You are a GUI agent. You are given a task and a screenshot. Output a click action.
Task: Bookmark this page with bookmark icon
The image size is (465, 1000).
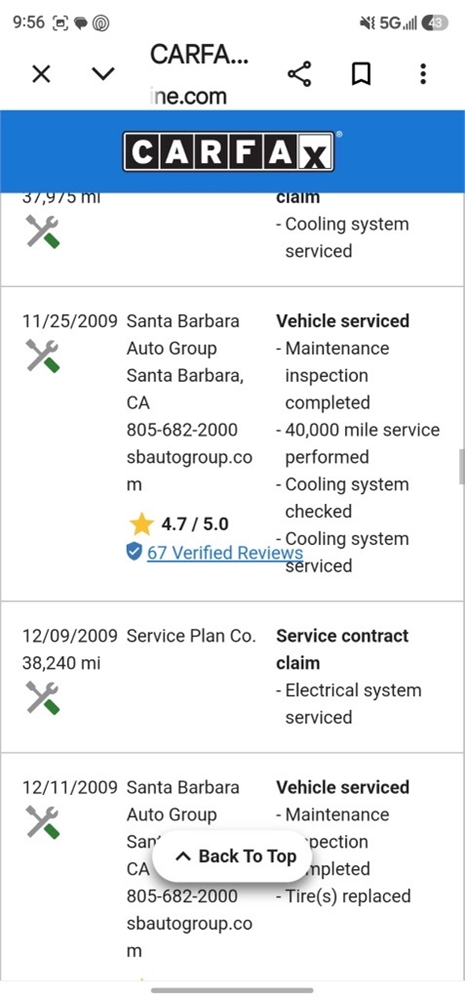[x=361, y=75]
